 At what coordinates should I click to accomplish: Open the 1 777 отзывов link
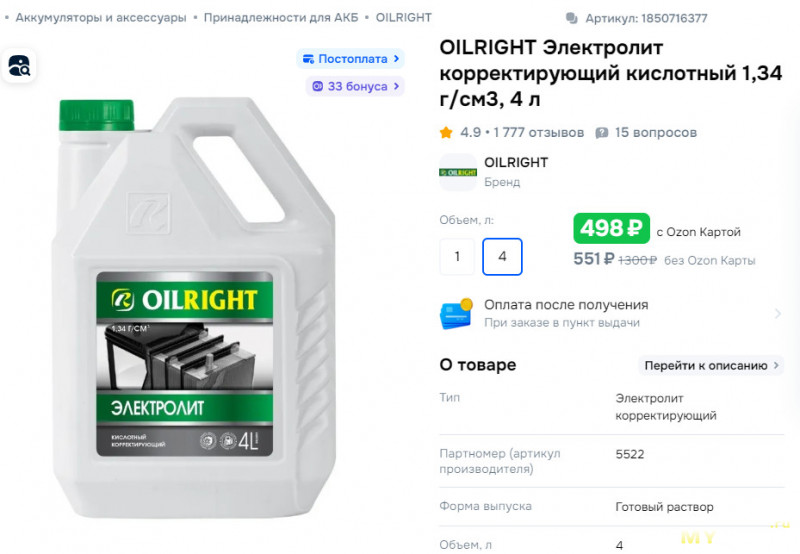tap(538, 133)
